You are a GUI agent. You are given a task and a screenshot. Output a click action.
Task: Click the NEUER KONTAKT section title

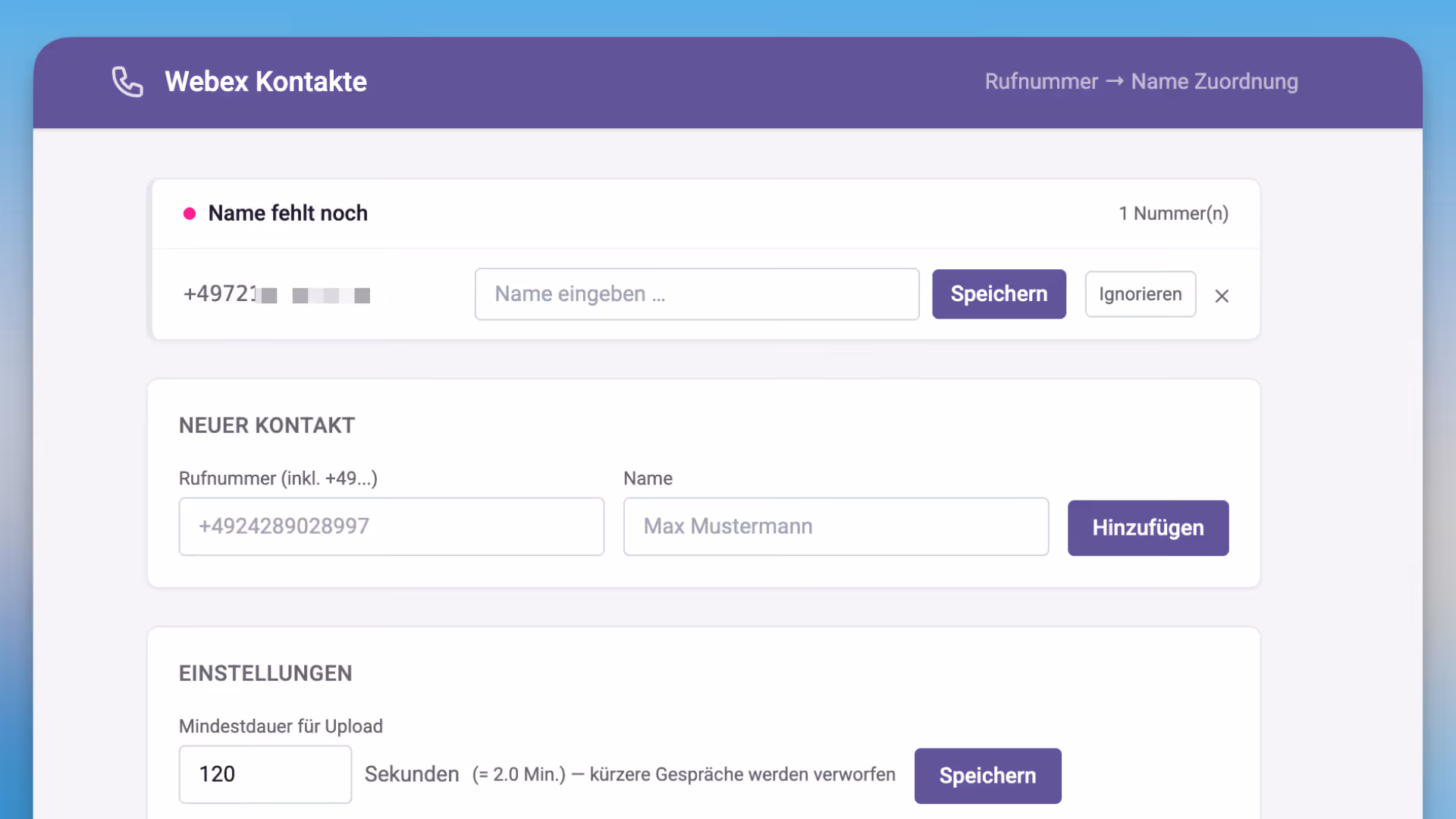[266, 425]
